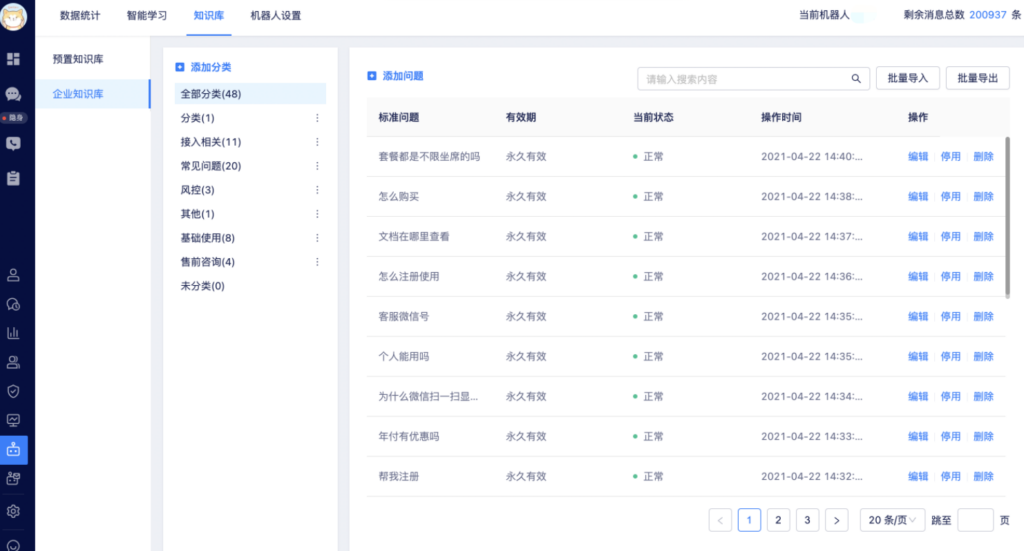Delete the 帮我注册 question
The width and height of the screenshot is (1024, 551).
[x=983, y=477]
